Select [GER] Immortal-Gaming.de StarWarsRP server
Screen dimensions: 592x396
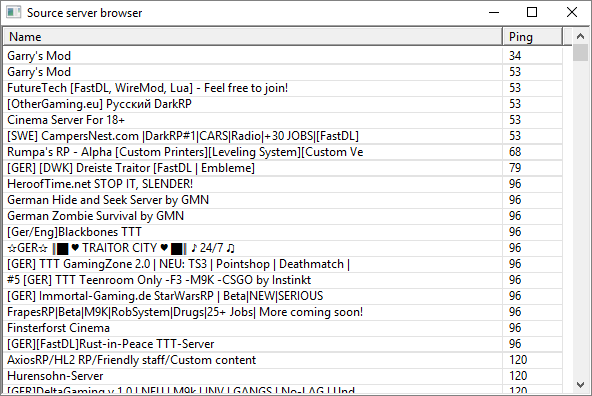(283, 296)
